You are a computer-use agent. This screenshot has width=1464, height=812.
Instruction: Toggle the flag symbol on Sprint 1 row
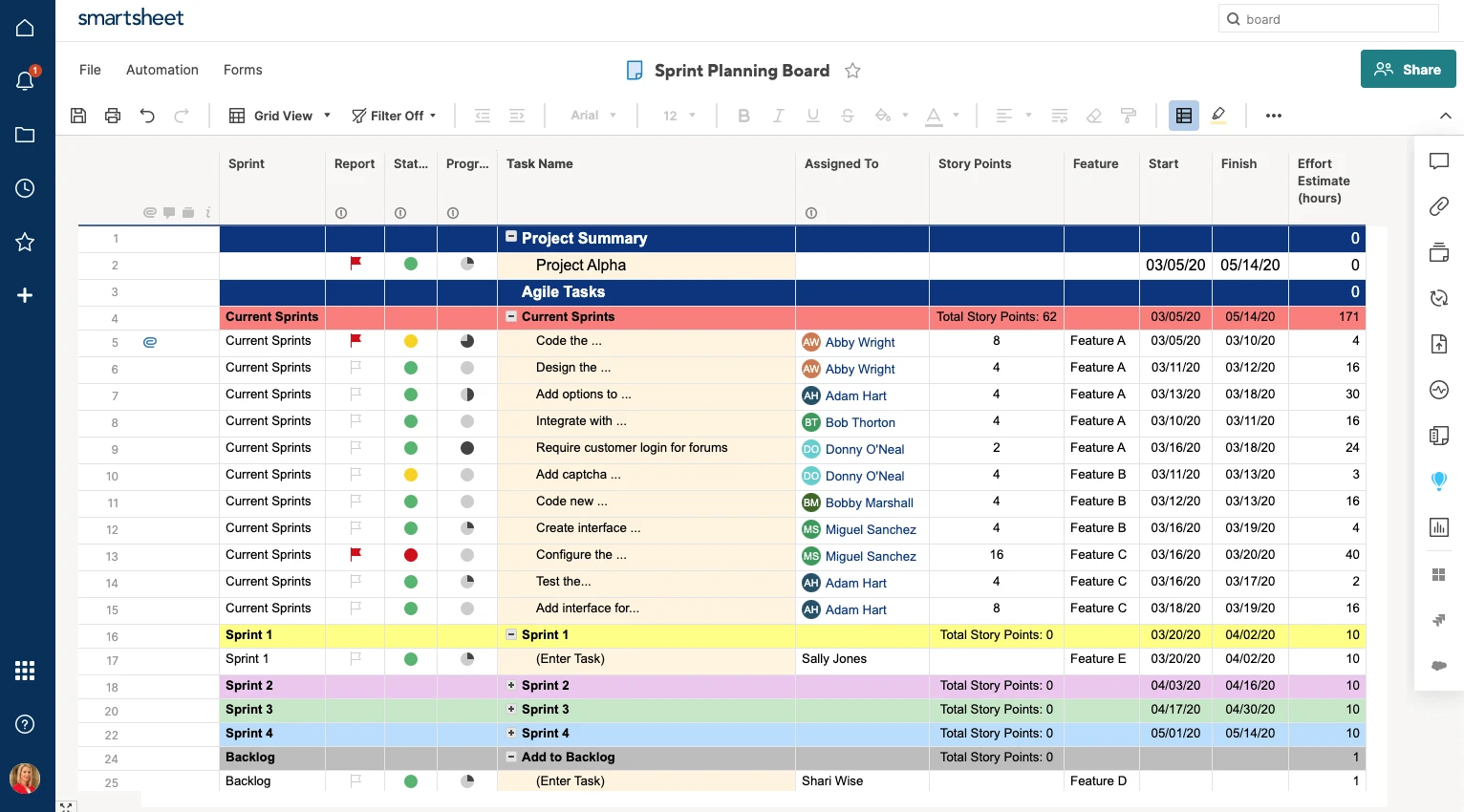[x=355, y=658]
